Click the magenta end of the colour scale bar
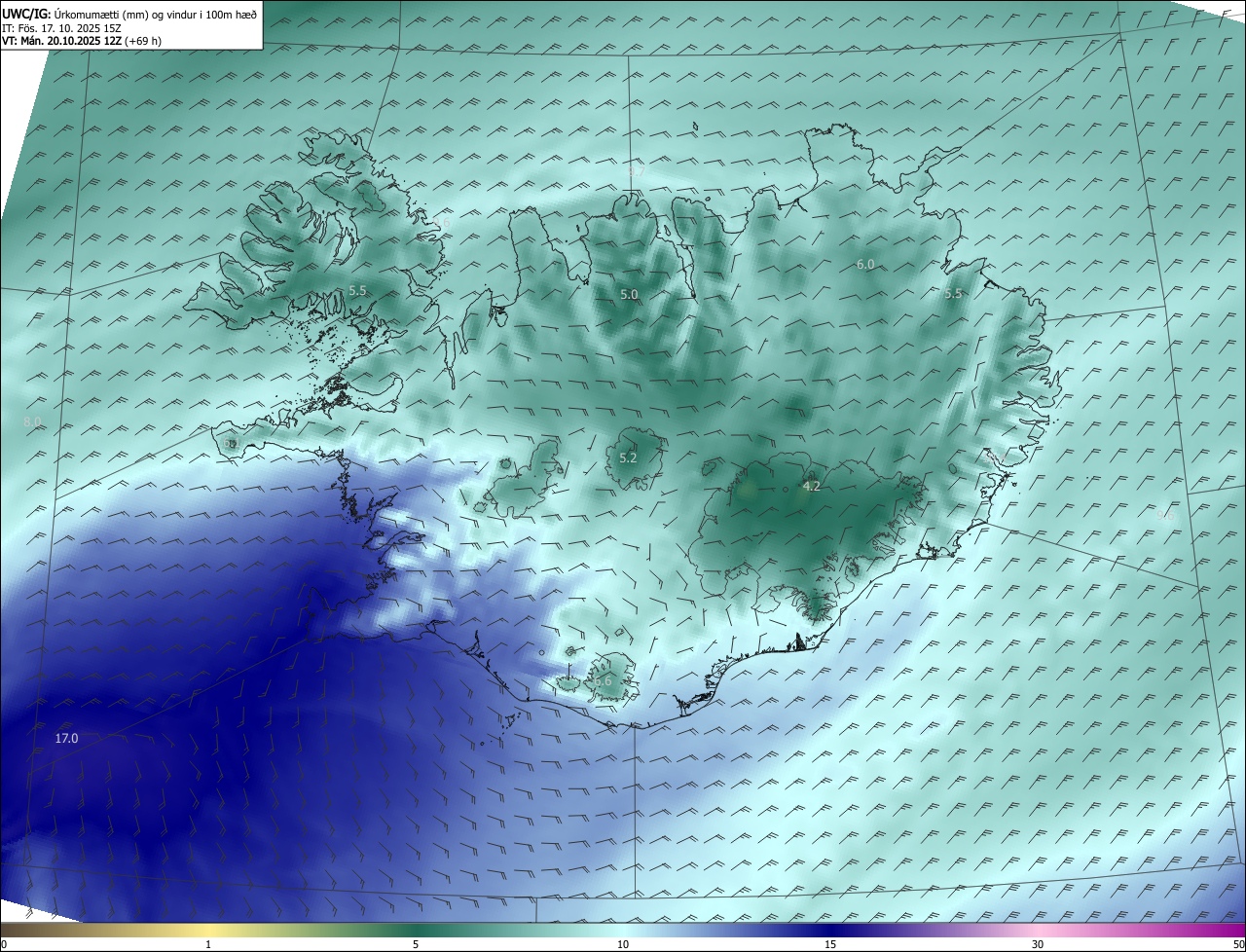 tap(1227, 931)
